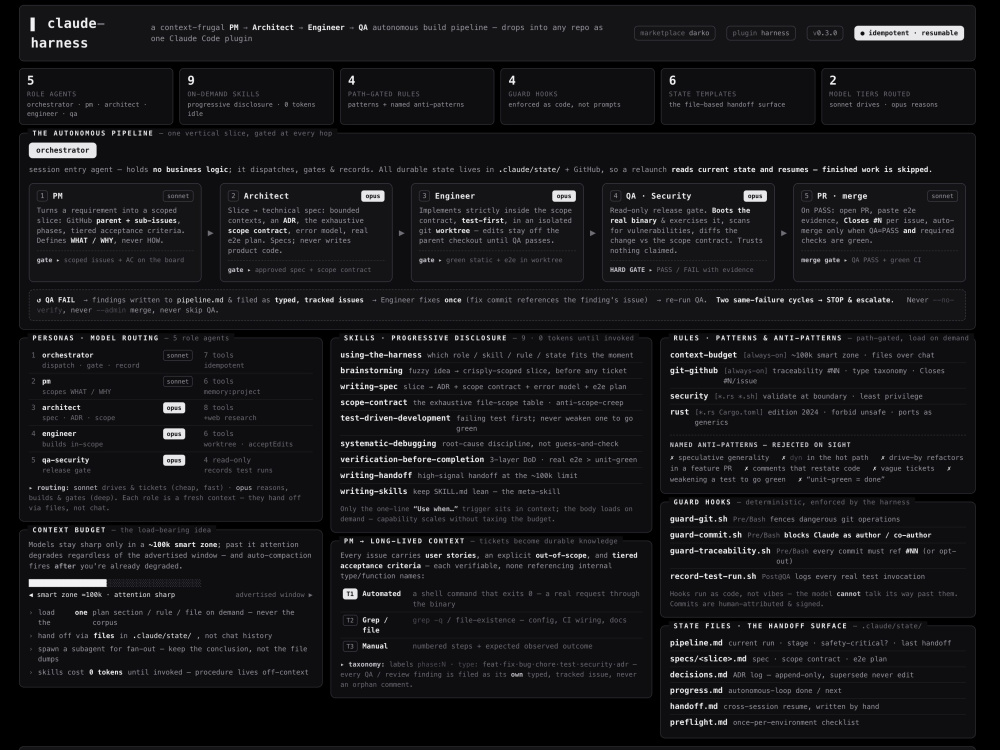Click the pipeline.md state file
1000x750 pixels.
pos(696,643)
